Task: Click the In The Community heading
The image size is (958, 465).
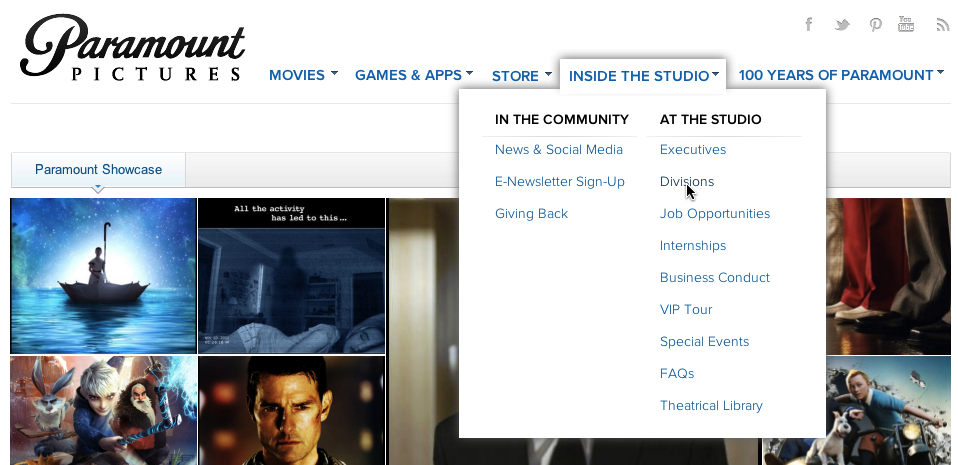Action: click(561, 119)
